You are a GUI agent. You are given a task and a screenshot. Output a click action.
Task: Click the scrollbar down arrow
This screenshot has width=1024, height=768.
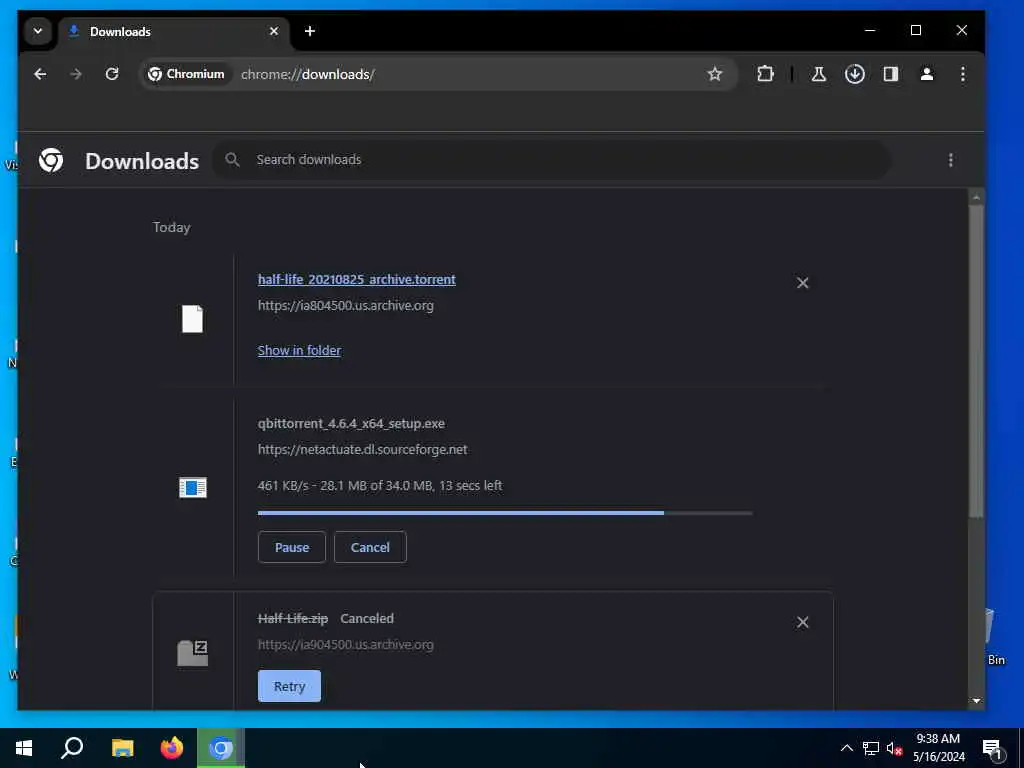click(x=976, y=701)
